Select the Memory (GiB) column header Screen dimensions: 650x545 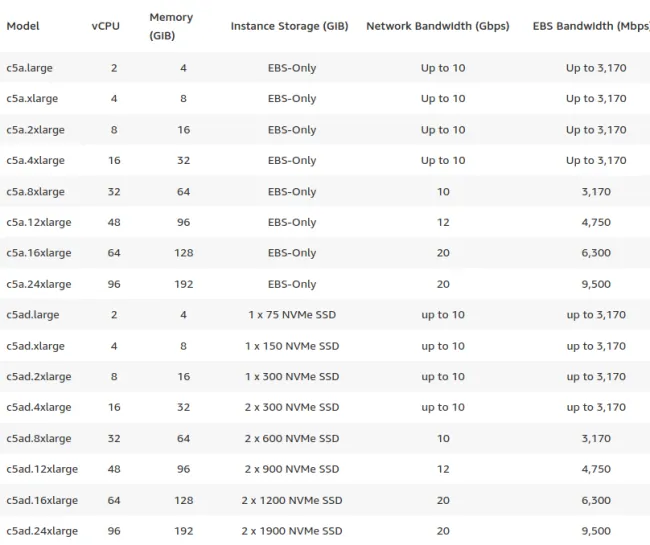[171, 26]
